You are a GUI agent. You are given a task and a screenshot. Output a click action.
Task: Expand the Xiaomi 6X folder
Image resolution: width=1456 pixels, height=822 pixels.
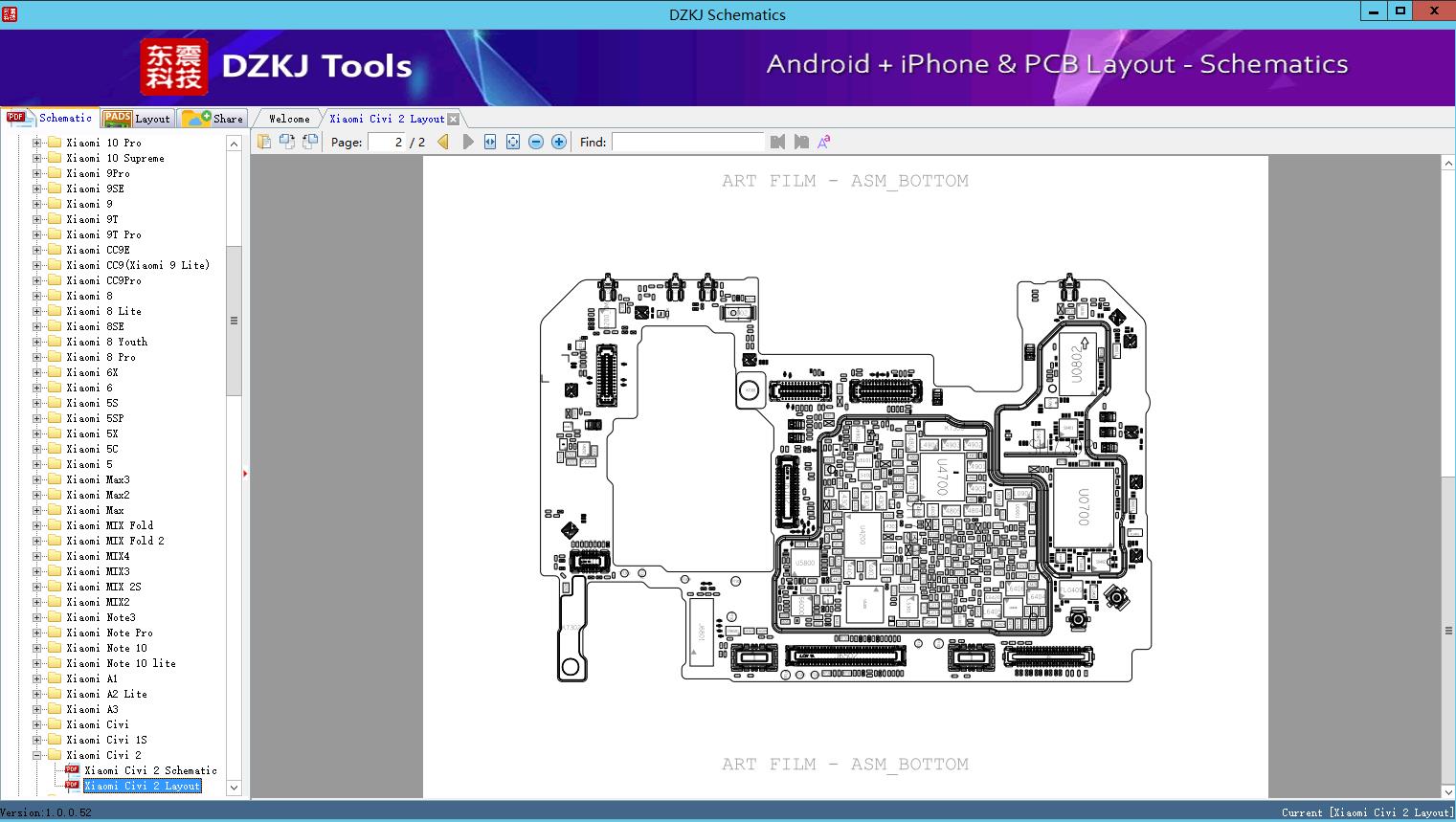(36, 372)
